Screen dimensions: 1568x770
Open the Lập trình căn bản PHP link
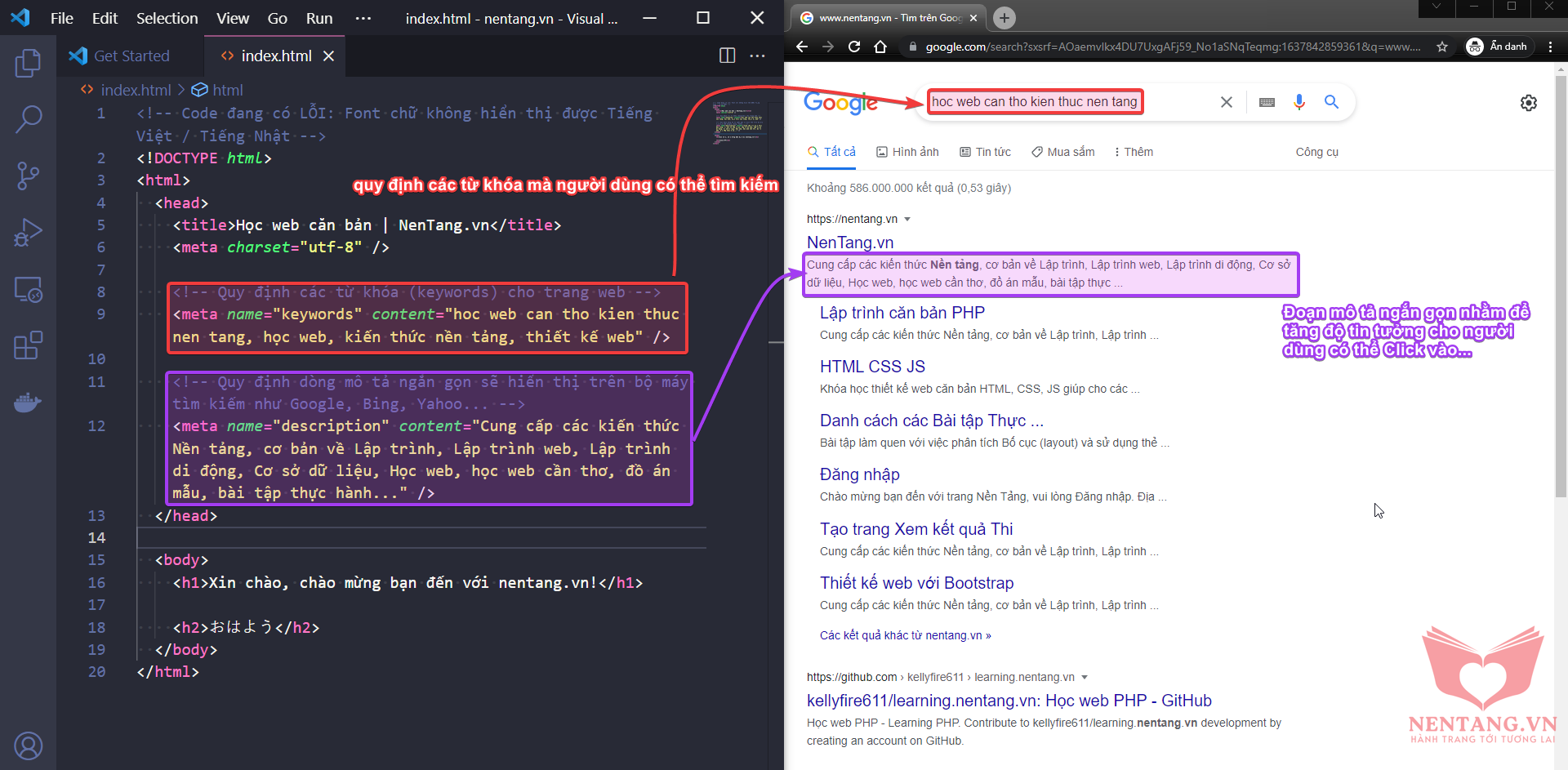[902, 313]
